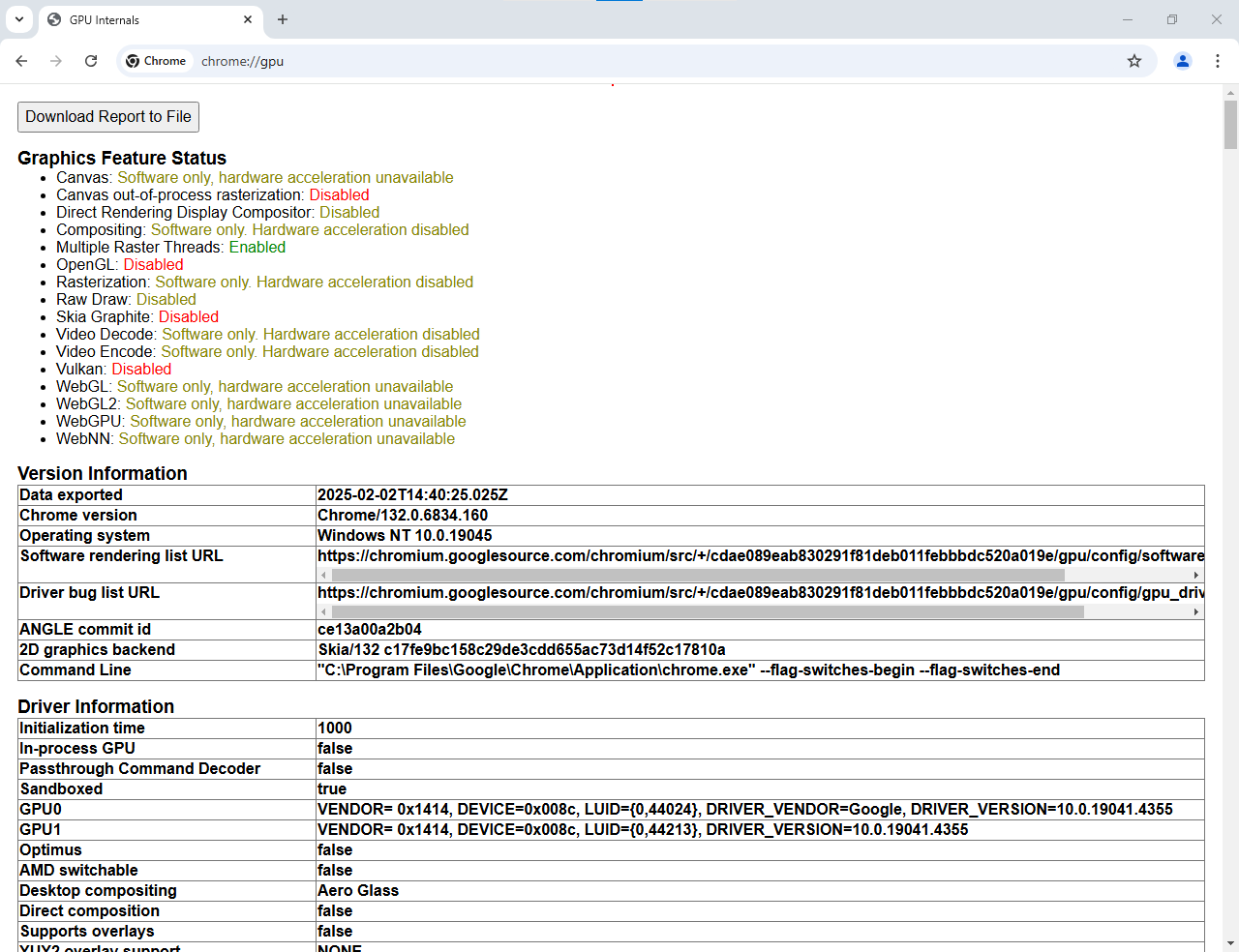Click the GPU0 vendor details cell
Image resolution: width=1239 pixels, height=952 pixels.
click(x=760, y=810)
